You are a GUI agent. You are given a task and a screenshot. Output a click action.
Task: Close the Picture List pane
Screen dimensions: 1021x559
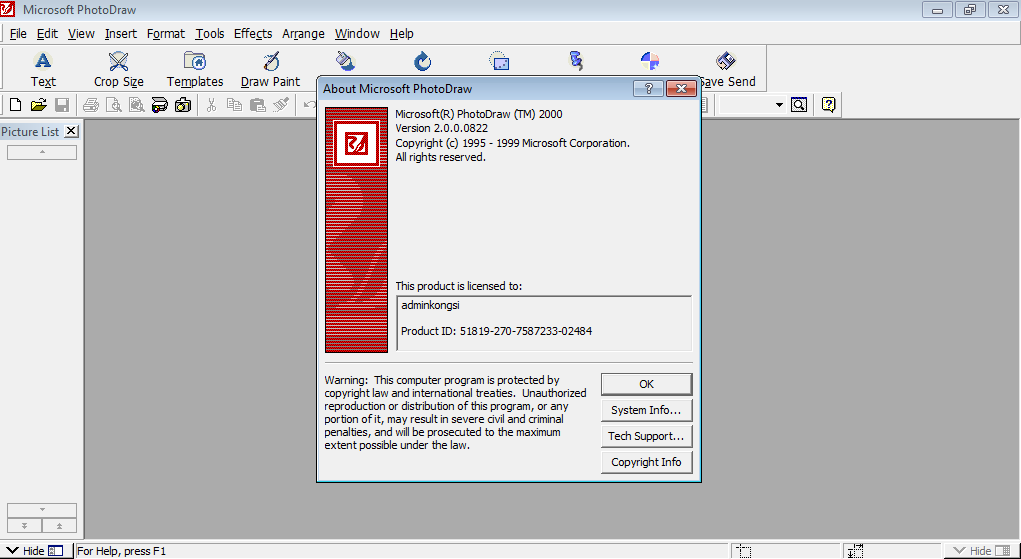[x=72, y=131]
